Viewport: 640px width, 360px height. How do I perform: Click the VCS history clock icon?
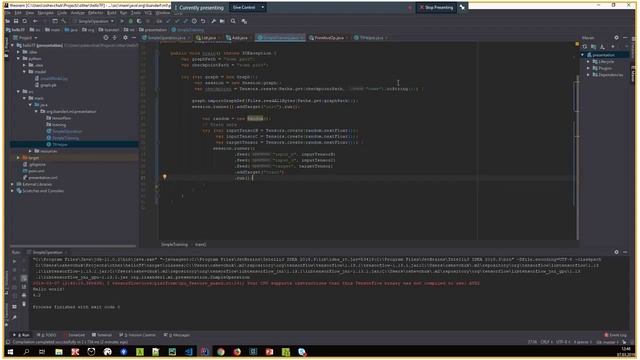click(x=194, y=21)
